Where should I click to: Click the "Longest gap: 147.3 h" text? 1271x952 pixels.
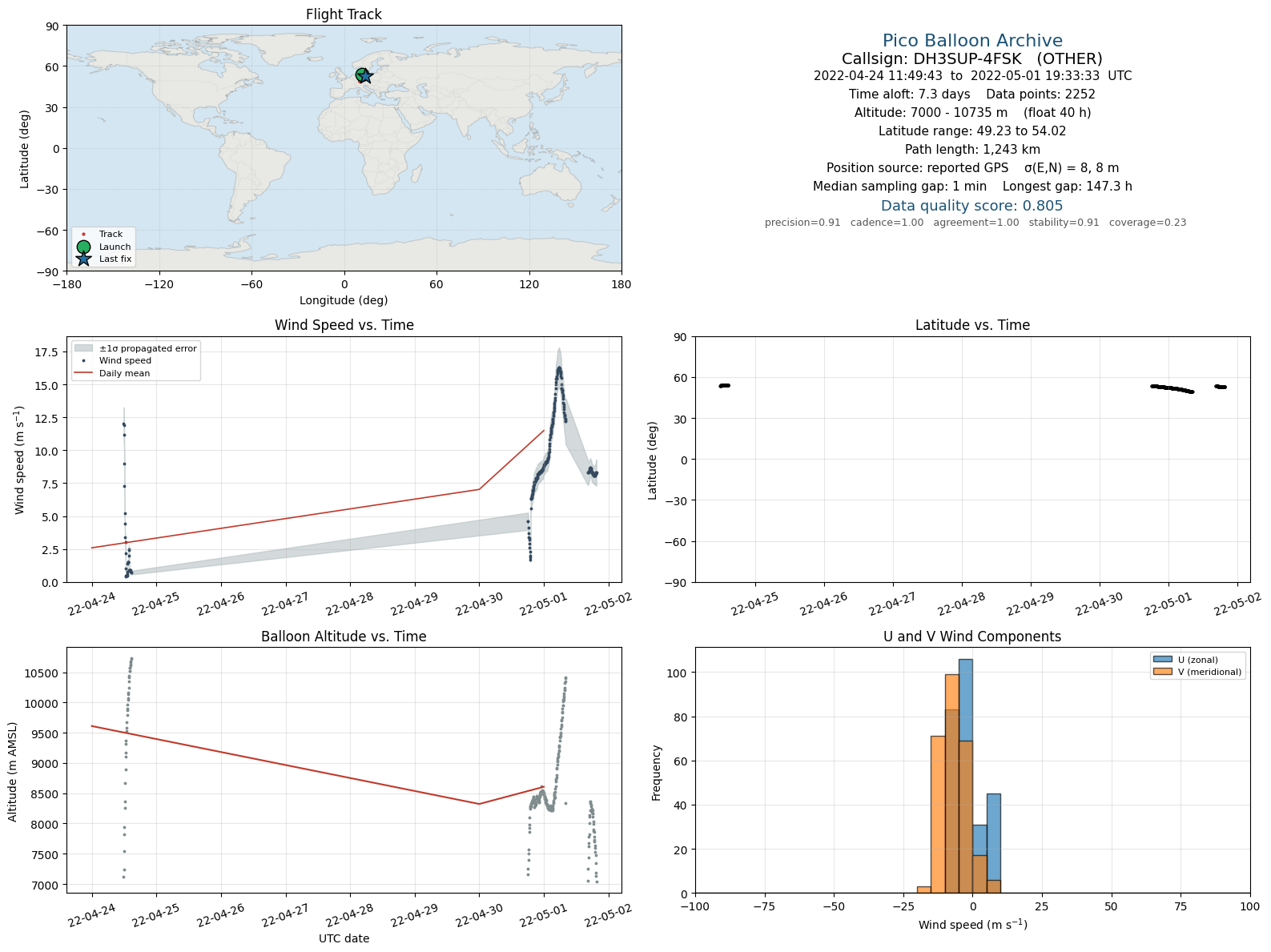1068,187
